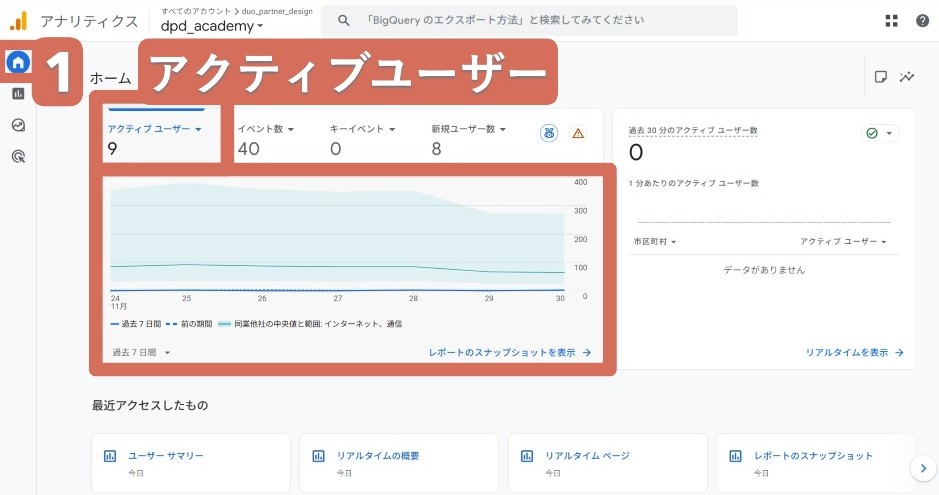939x495 pixels.
Task: Click the orange warning triangle icon
Action: click(x=577, y=133)
